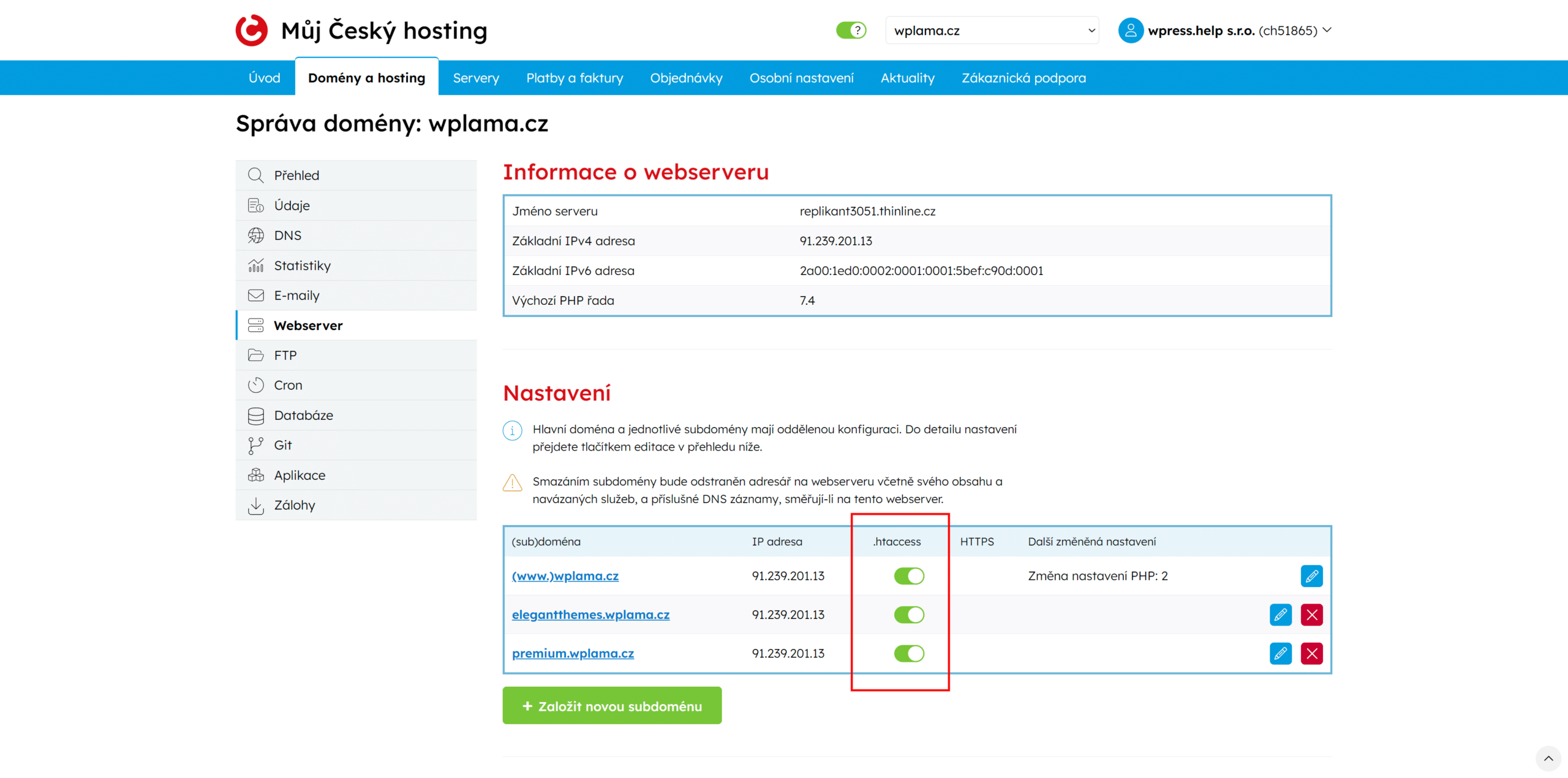The image size is (1568, 778).
Task: Click Založit novou subdoménu button
Action: 612,706
